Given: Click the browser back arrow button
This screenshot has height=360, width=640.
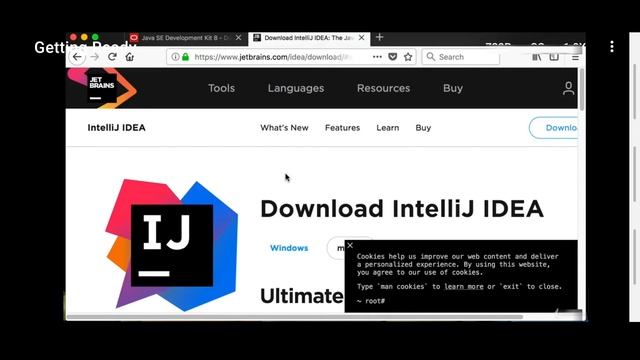Looking at the screenshot, I should click(77, 57).
